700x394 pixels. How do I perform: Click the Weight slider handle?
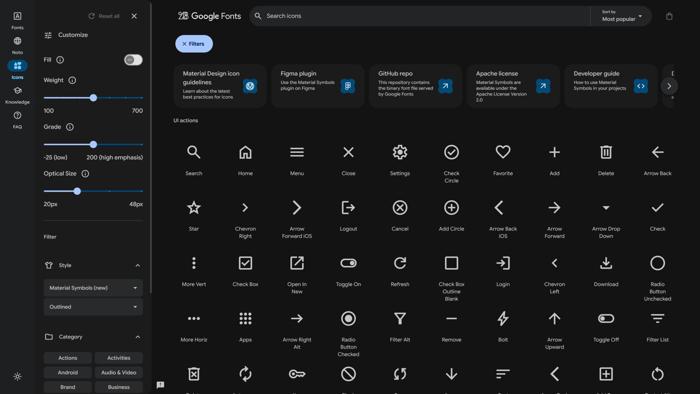point(93,98)
